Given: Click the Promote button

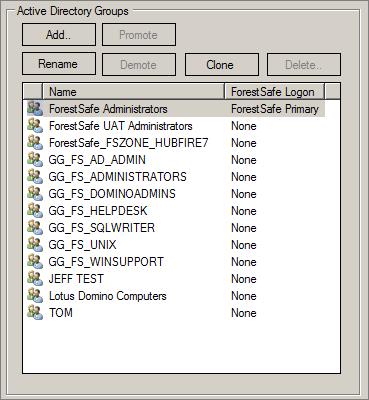Looking at the screenshot, I should 139,35.
